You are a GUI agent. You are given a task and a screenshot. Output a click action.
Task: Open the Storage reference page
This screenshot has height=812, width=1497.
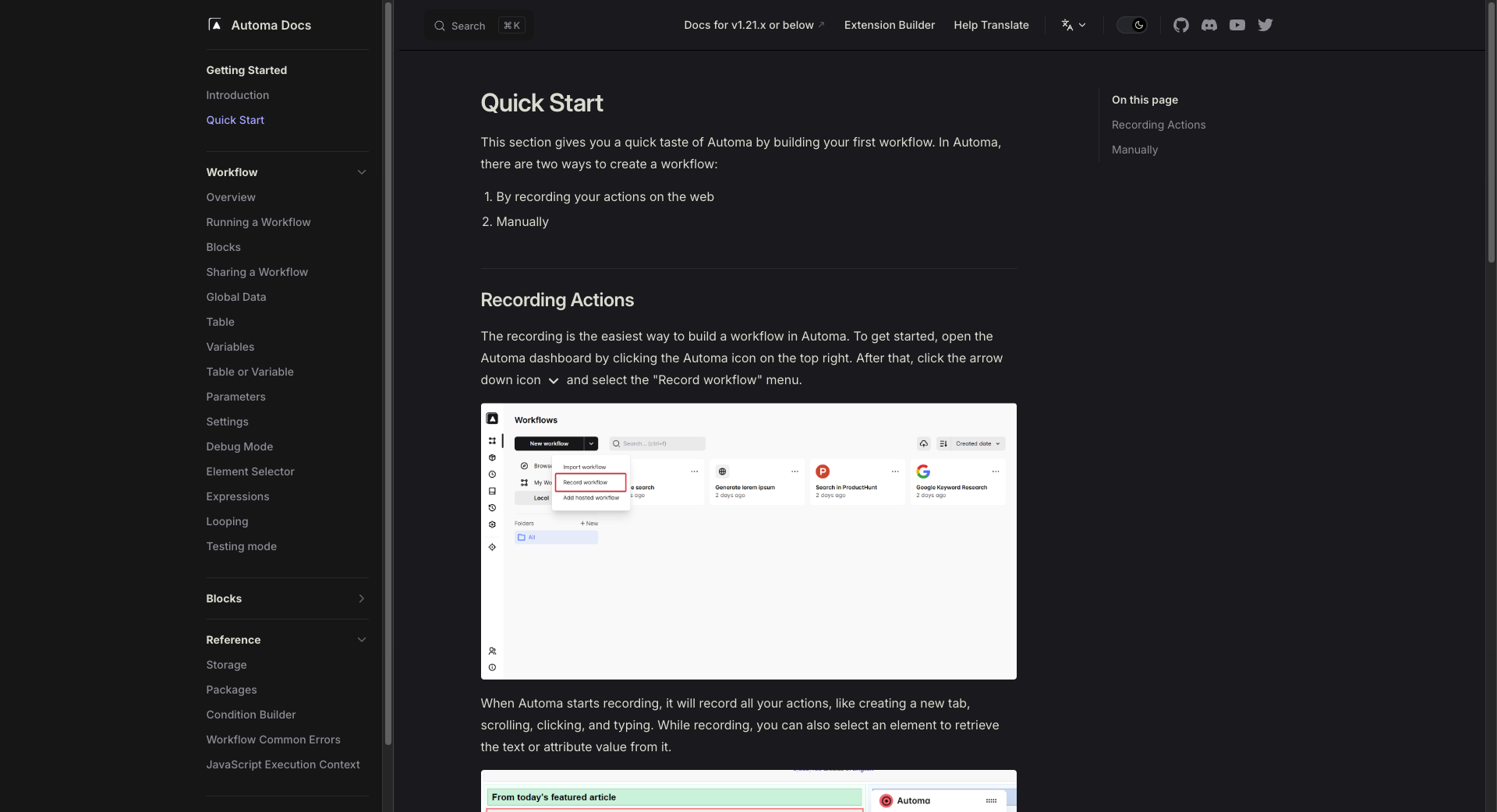click(226, 665)
